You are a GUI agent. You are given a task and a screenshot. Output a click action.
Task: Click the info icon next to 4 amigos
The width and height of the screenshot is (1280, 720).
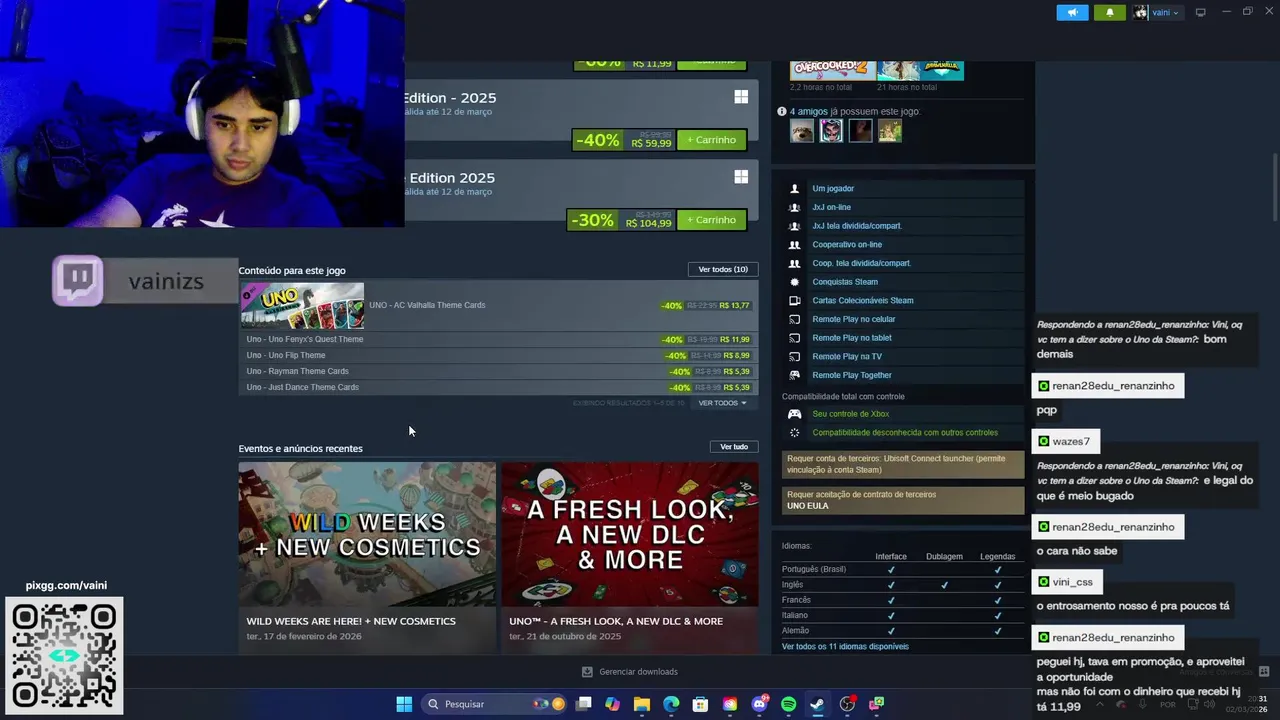click(782, 112)
